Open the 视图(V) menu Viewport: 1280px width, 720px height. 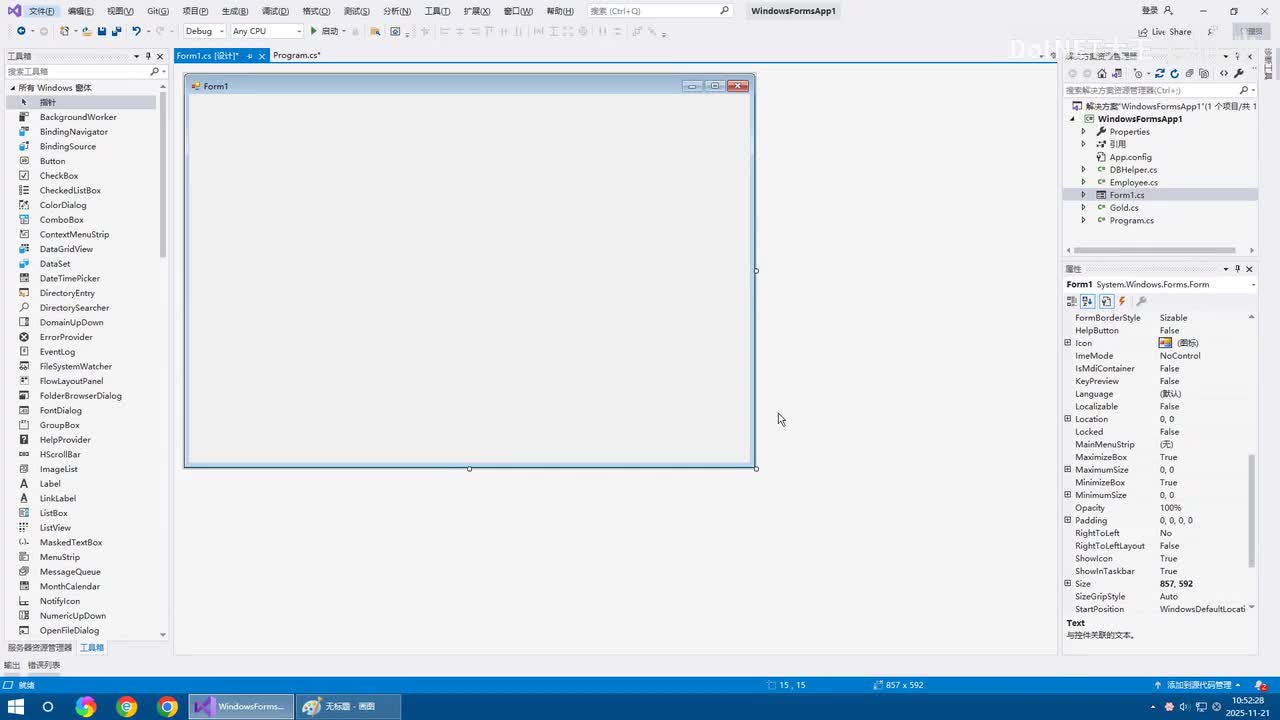point(120,11)
